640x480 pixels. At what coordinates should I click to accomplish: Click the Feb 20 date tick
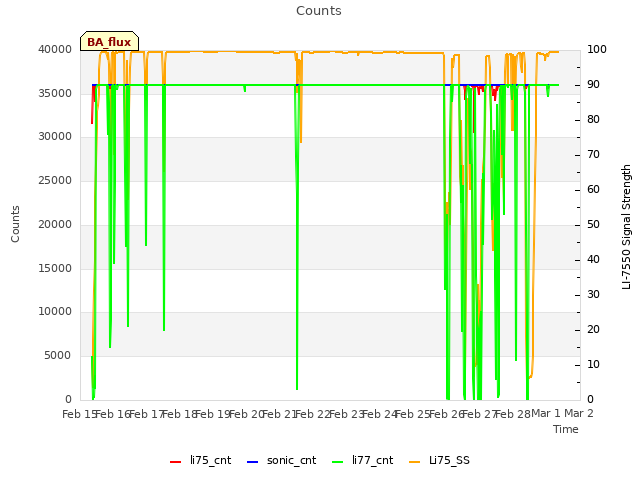(247, 414)
